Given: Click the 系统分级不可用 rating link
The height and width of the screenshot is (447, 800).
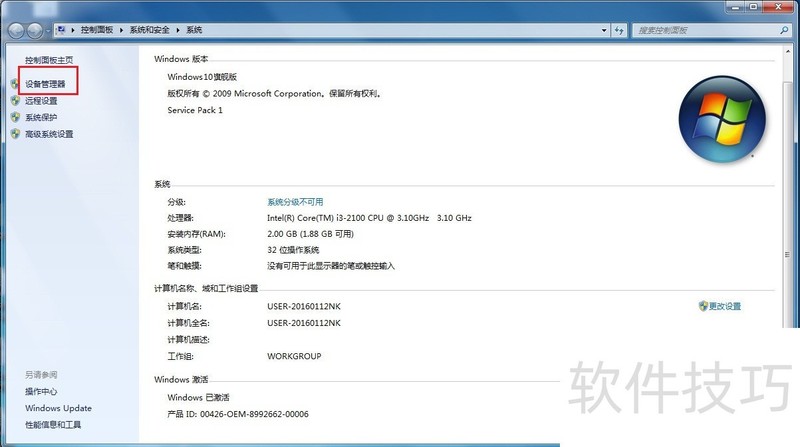Looking at the screenshot, I should (x=295, y=202).
